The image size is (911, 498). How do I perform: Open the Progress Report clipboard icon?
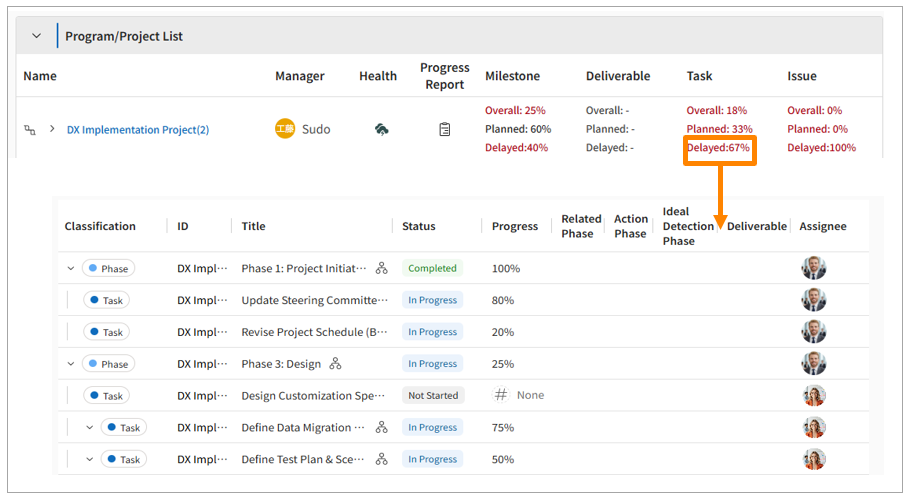(445, 129)
